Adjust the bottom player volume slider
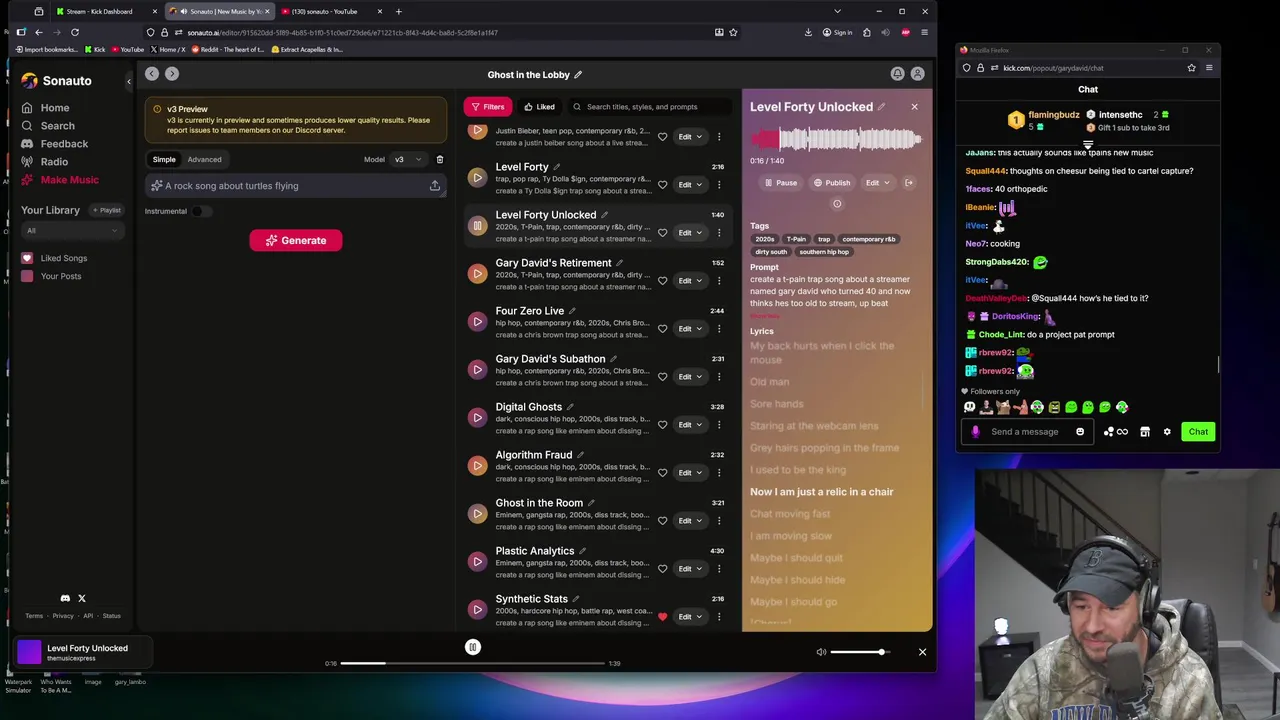The height and width of the screenshot is (720, 1280). click(860, 652)
